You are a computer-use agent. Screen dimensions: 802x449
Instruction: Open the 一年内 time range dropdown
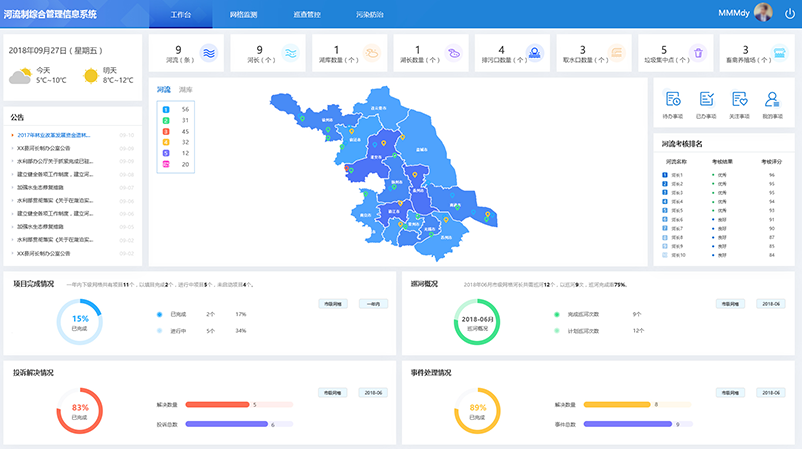point(373,303)
